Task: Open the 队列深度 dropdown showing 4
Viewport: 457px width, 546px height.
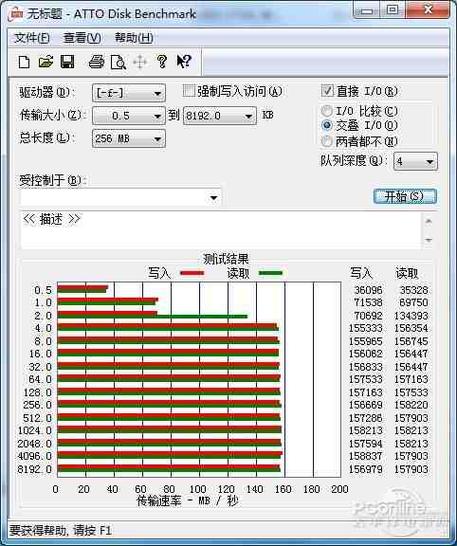Action: pos(415,161)
